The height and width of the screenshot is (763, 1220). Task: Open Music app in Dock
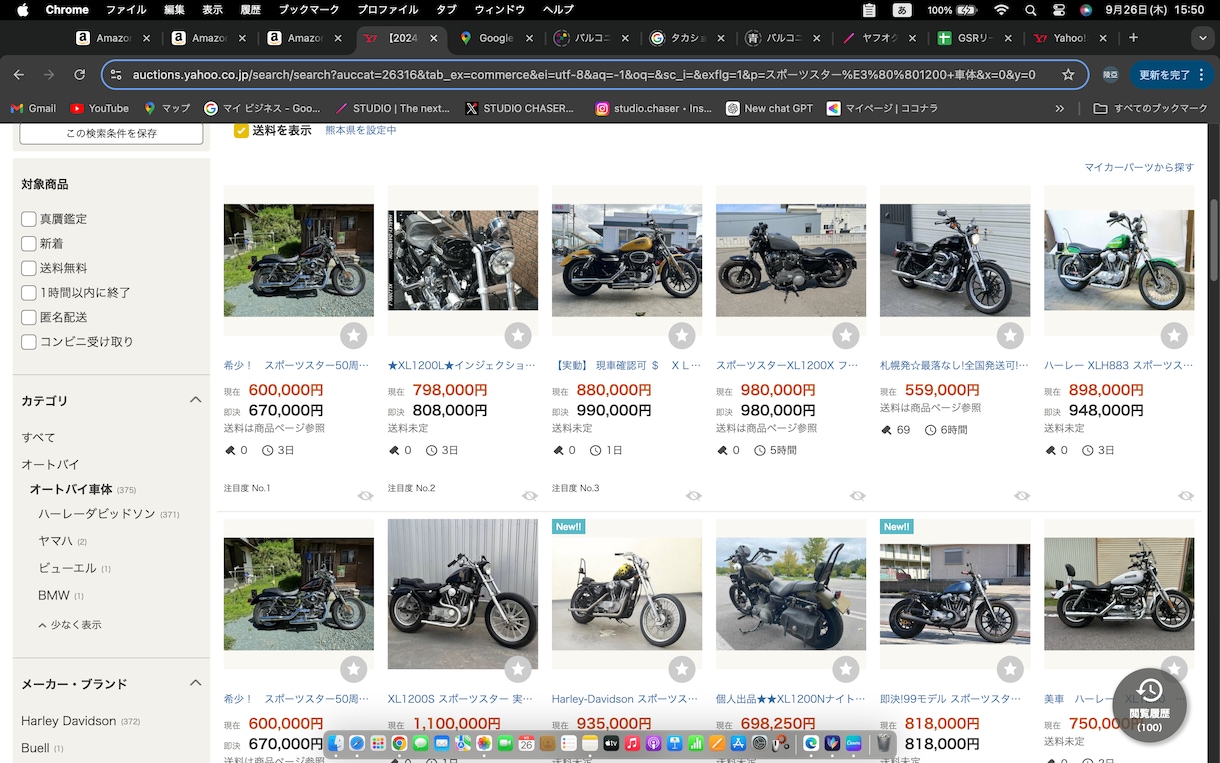coord(632,743)
